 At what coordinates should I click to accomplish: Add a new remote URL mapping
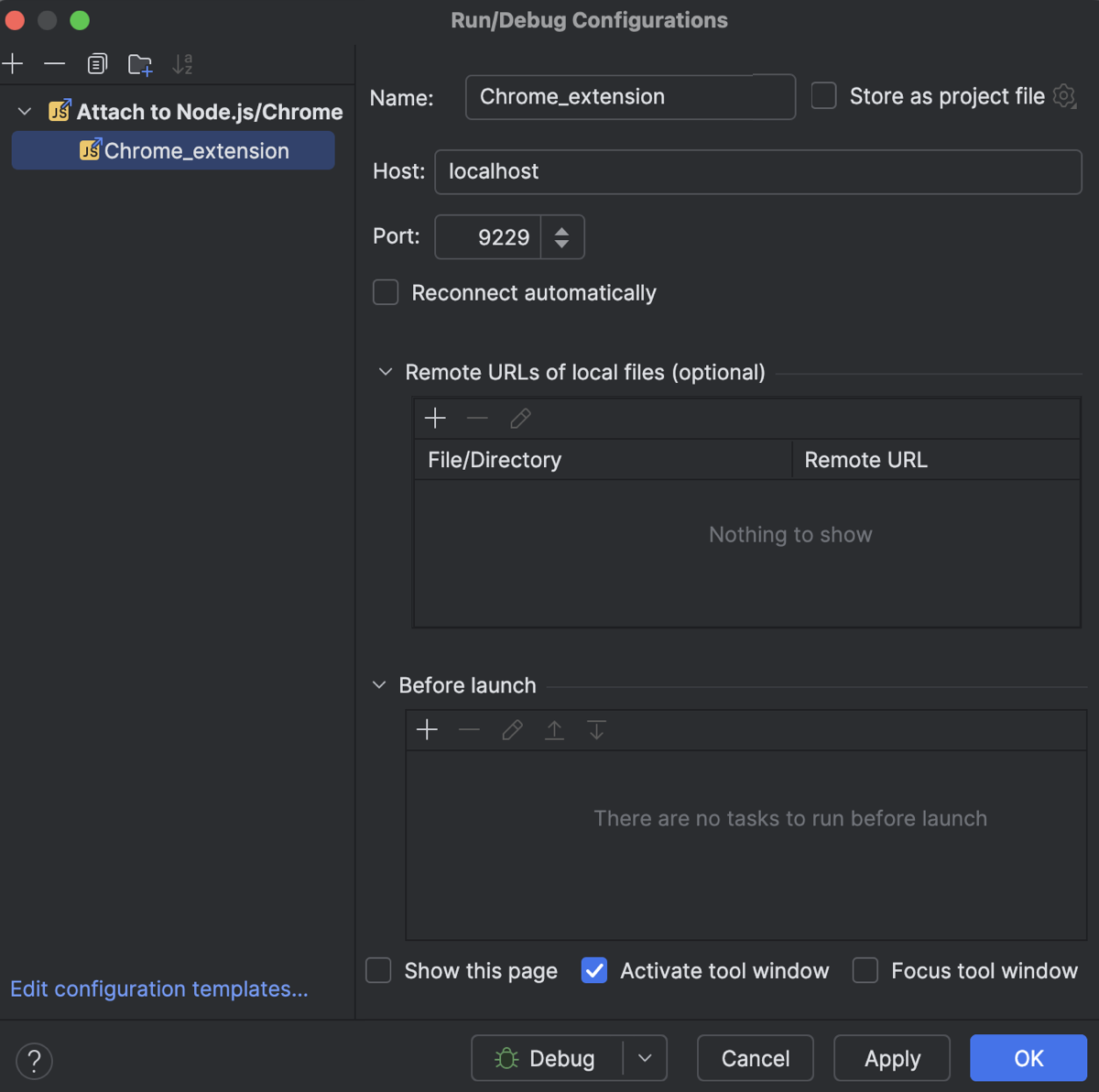[x=435, y=418]
